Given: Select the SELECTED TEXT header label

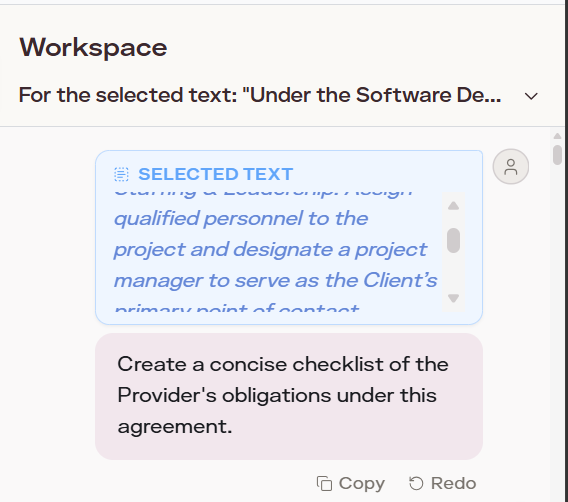Looking at the screenshot, I should click(x=216, y=174).
